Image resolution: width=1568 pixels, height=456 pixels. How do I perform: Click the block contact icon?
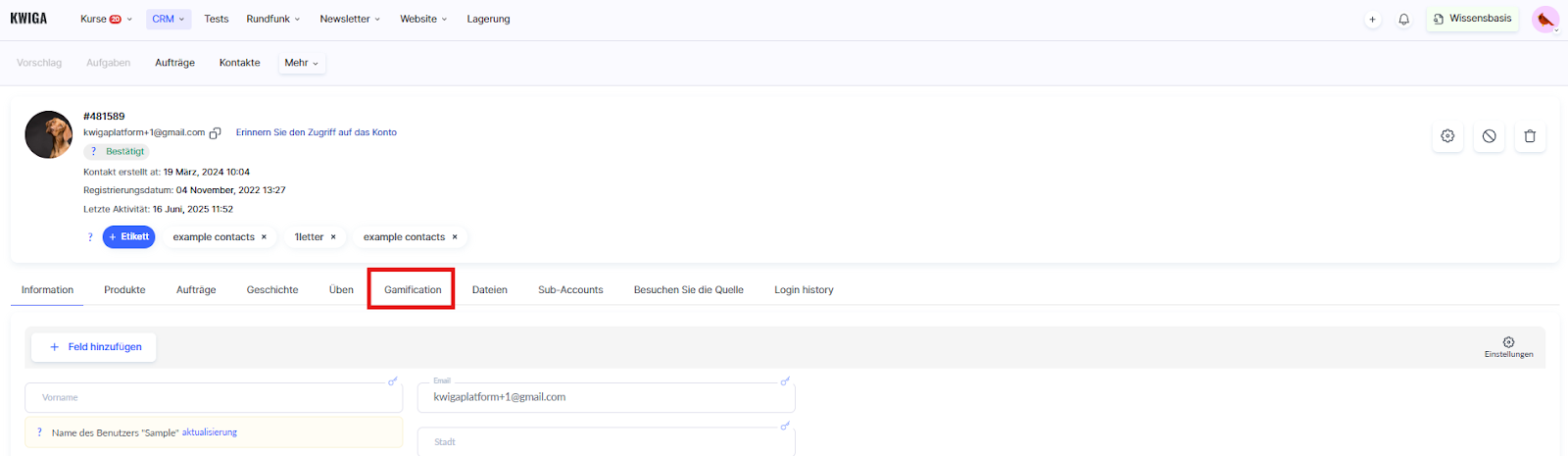[x=1489, y=136]
